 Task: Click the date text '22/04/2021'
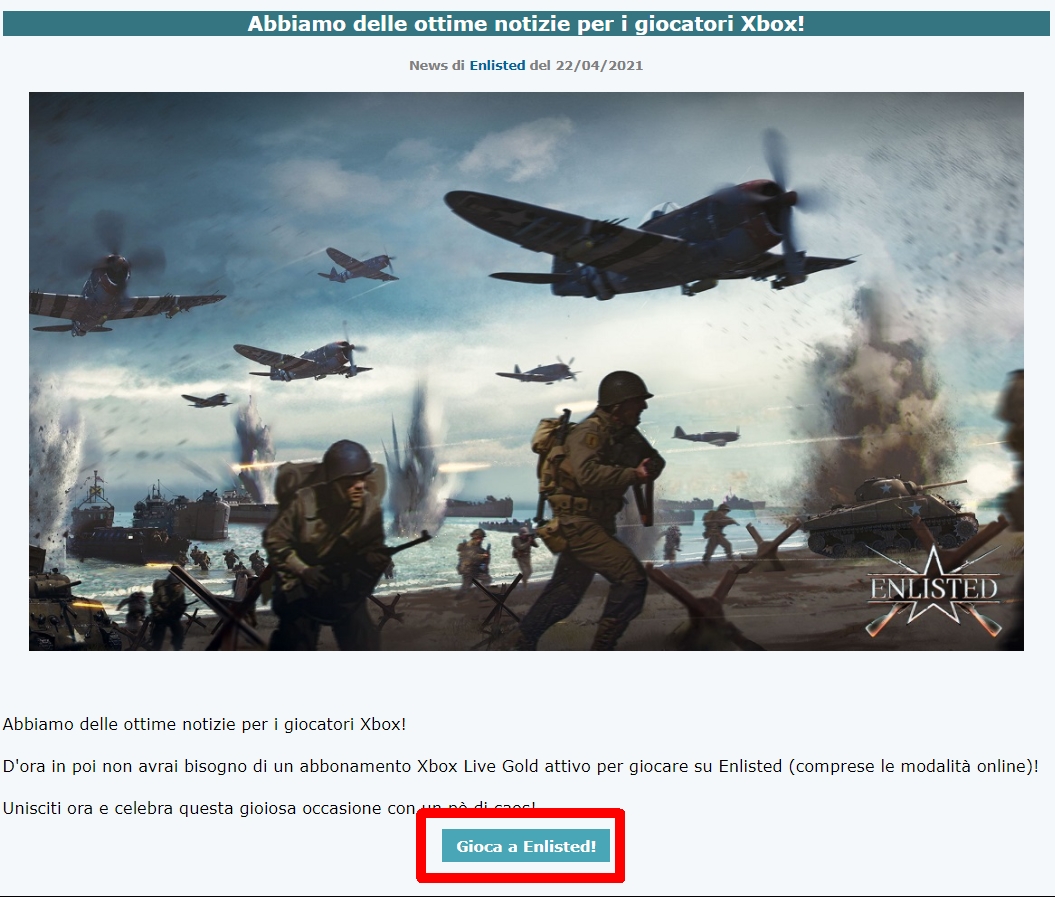tap(599, 65)
